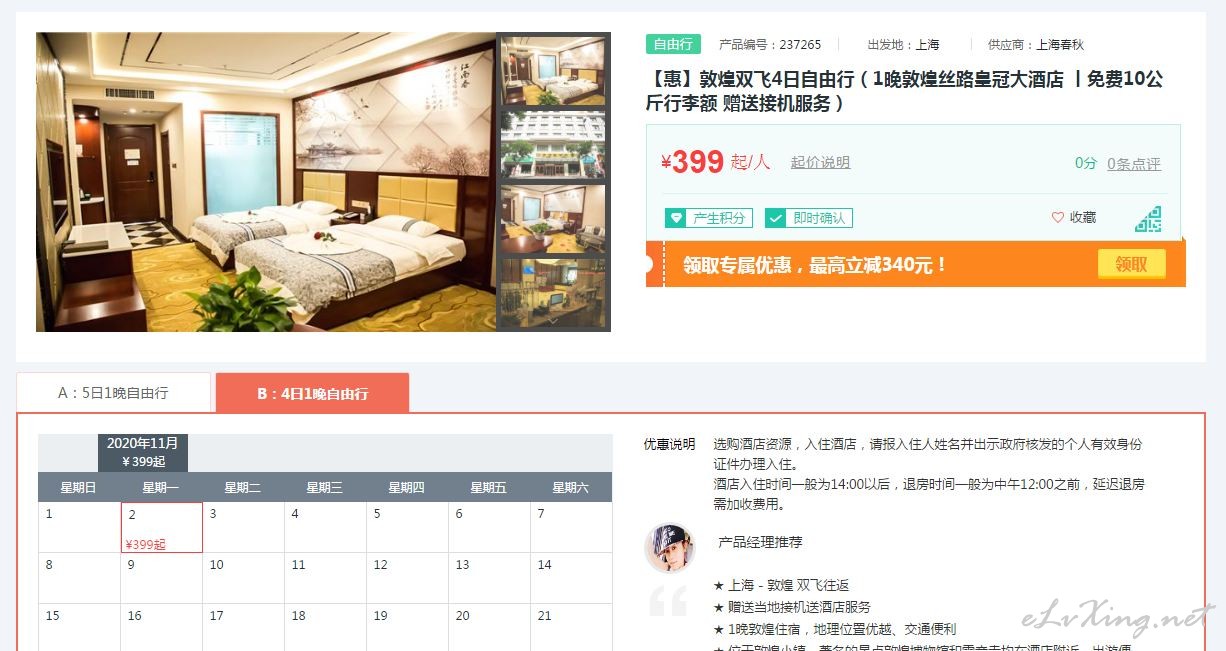Click the QR code icon
Image resolution: width=1226 pixels, height=651 pixels.
pos(1148,219)
